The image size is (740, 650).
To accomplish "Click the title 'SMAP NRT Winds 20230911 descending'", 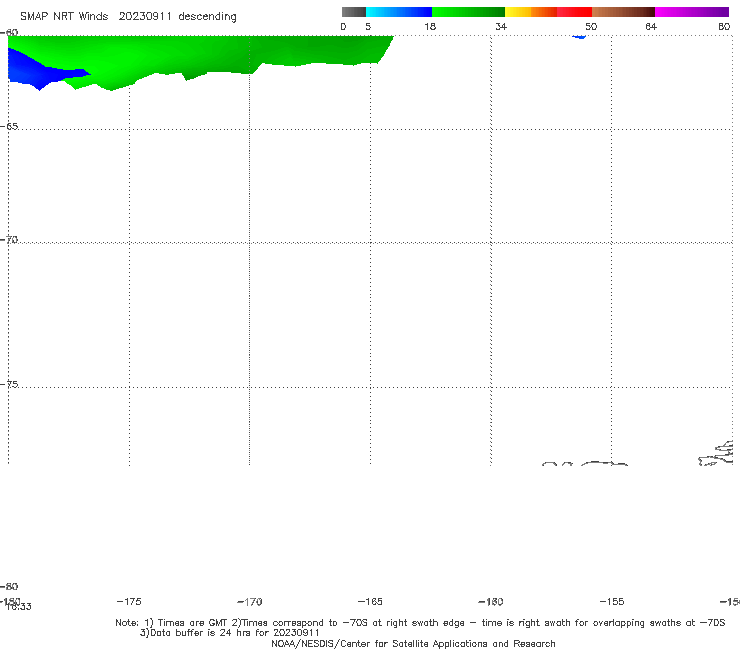I will point(128,17).
